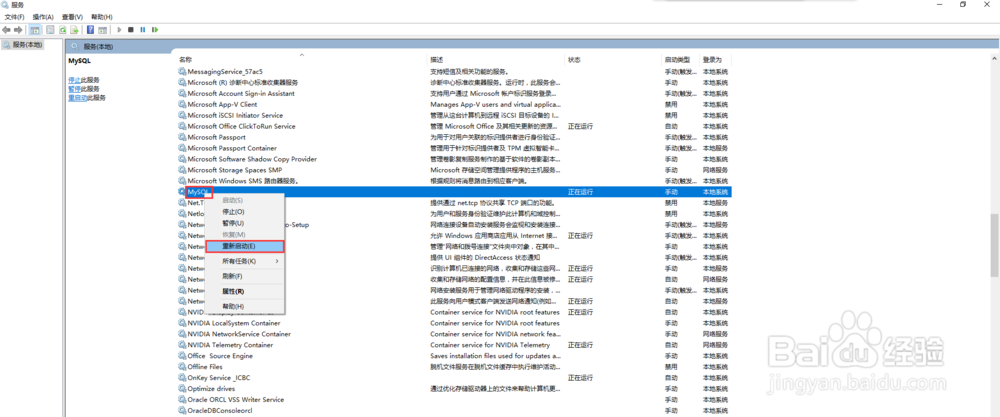Viewport: 1000px width, 417px height.
Task: Click the gear icon of Microsoft iSCSI Initiator Service
Action: click(x=182, y=115)
